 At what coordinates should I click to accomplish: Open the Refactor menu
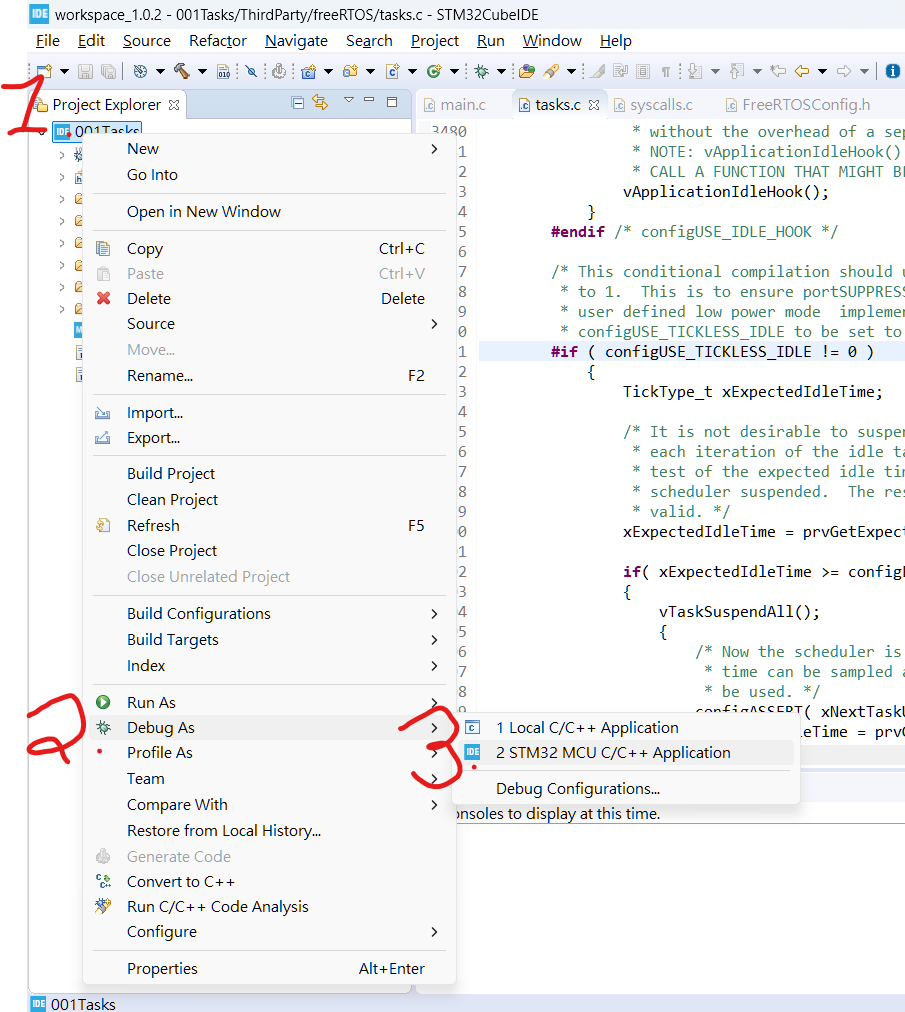(218, 41)
